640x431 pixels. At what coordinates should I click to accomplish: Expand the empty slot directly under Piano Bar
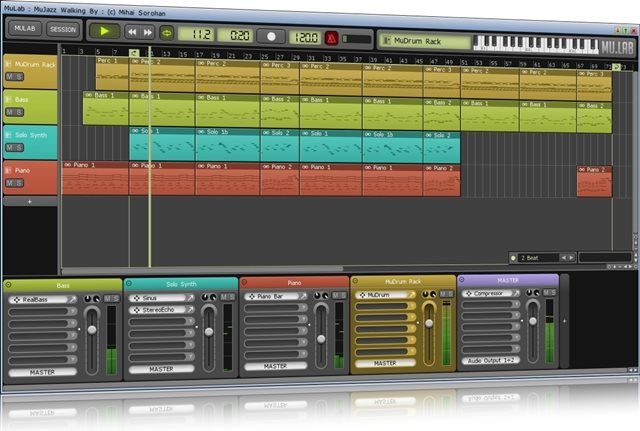tap(303, 307)
